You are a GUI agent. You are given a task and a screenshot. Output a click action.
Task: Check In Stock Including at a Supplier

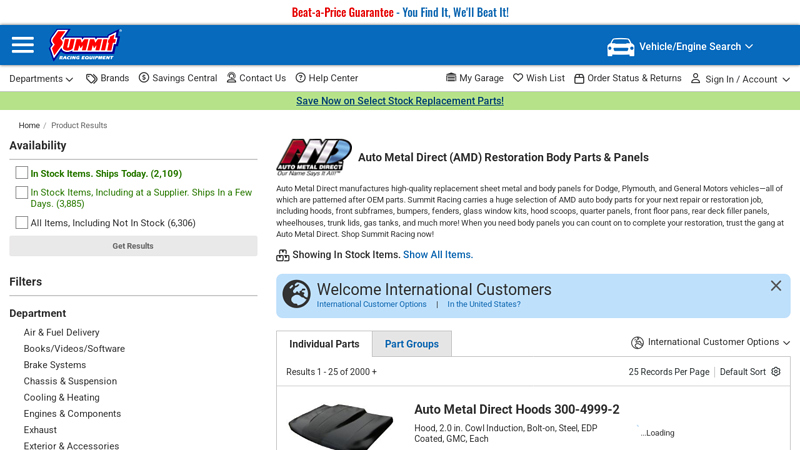21,192
